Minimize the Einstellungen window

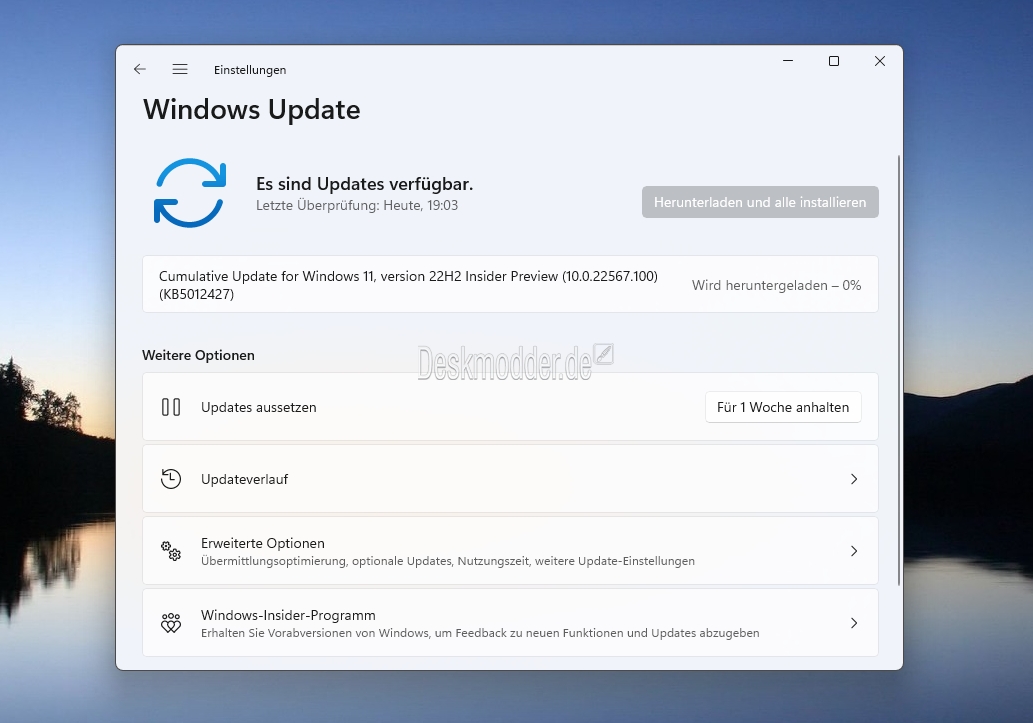click(788, 61)
